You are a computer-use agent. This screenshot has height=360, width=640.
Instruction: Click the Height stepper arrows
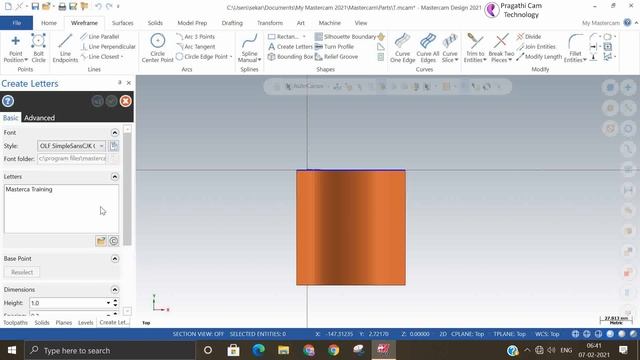point(116,303)
